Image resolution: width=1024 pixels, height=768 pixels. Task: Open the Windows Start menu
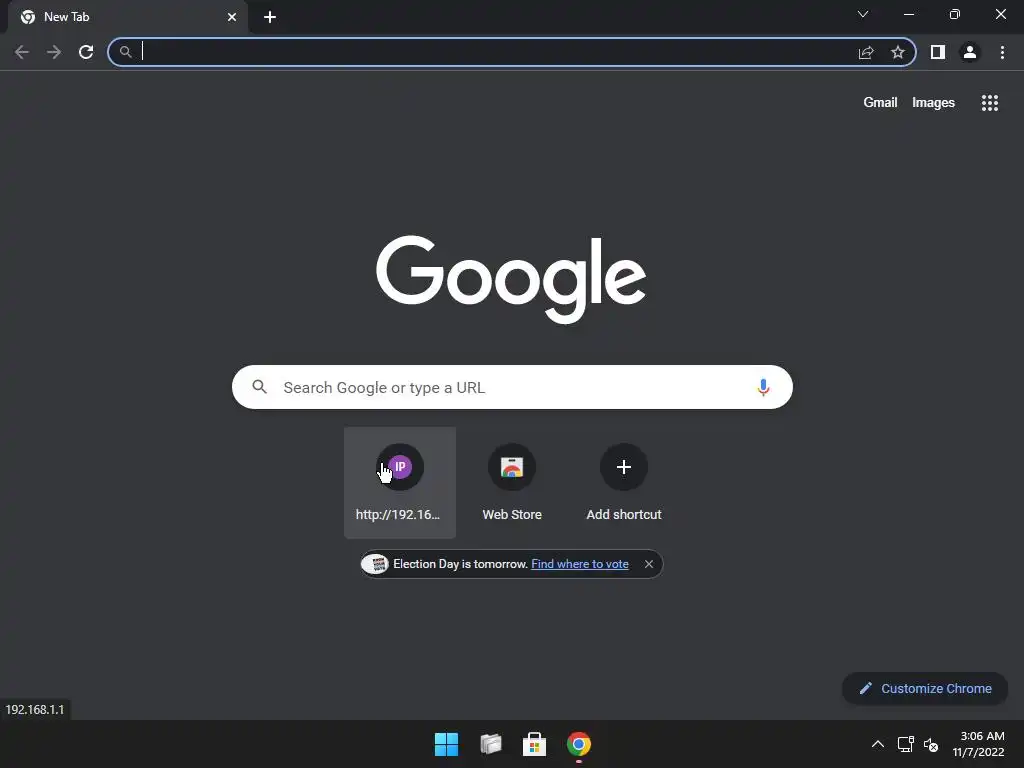(x=447, y=744)
